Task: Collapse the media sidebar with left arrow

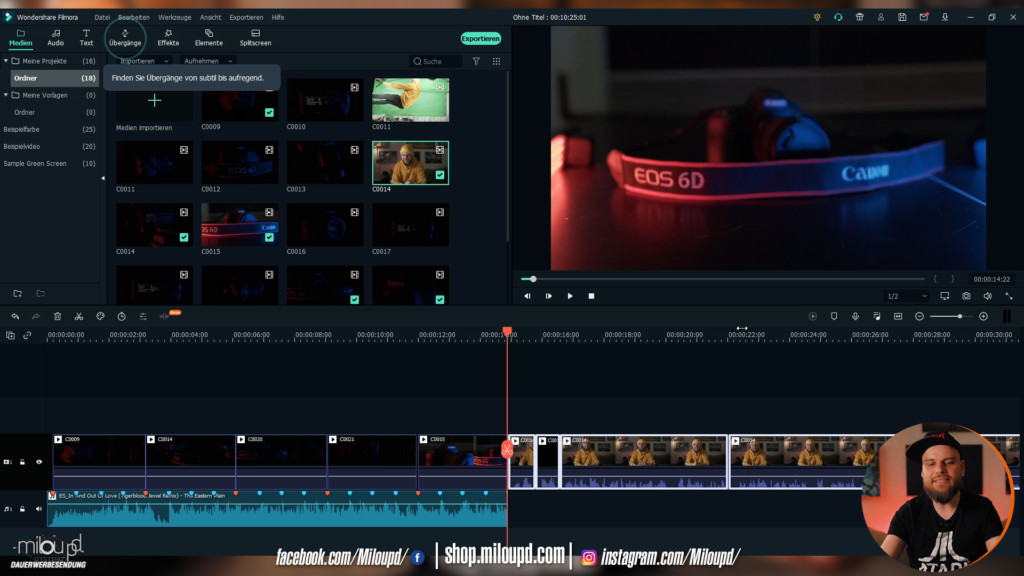Action: pyautogui.click(x=103, y=178)
